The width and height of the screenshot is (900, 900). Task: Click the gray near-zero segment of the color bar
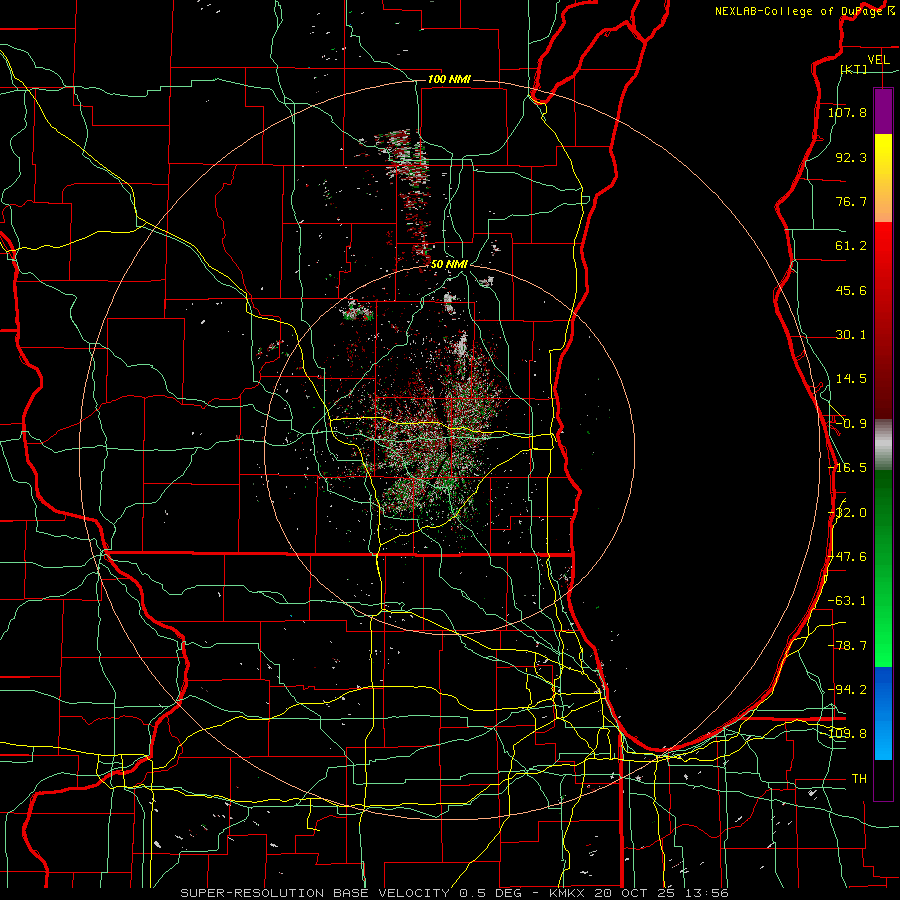pyautogui.click(x=883, y=444)
